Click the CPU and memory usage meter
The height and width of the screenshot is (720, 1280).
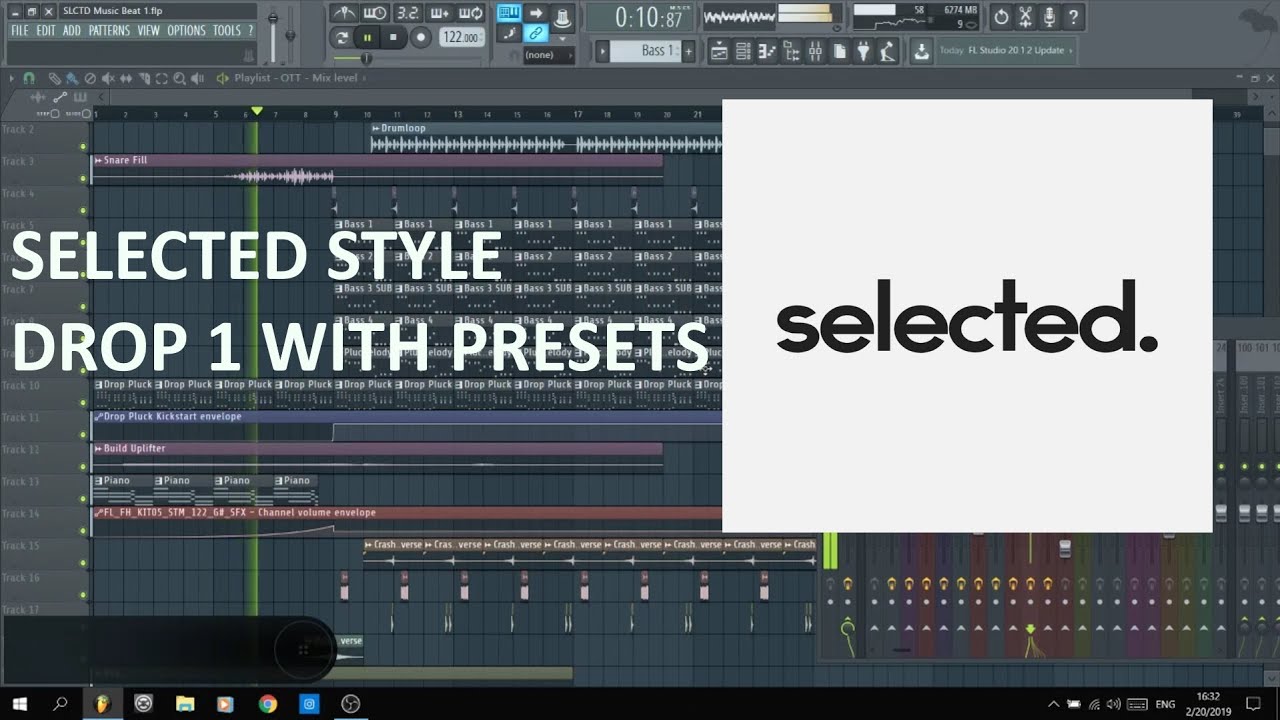(916, 17)
